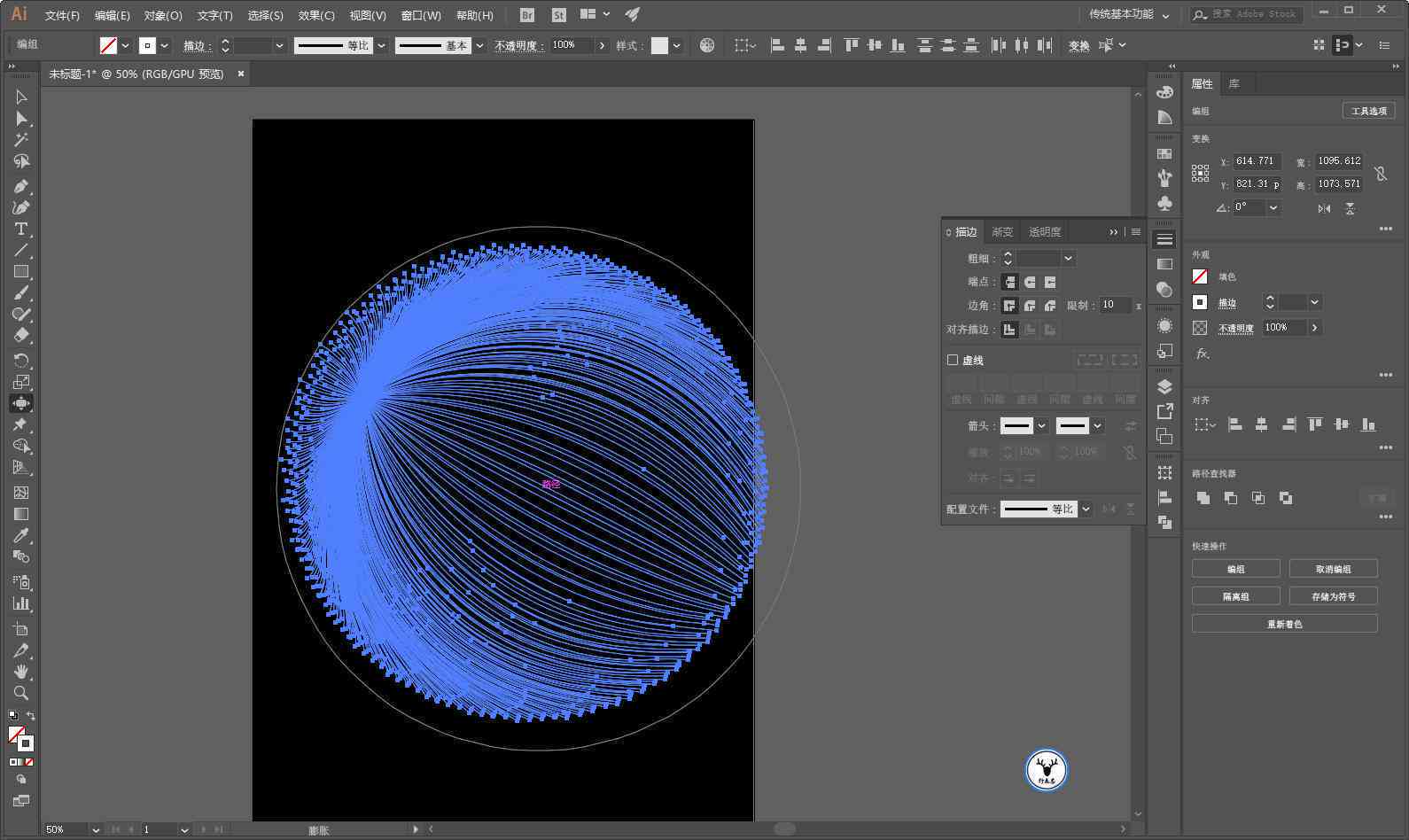
Task: Click the X coordinate field 614.771
Action: click(x=1257, y=161)
